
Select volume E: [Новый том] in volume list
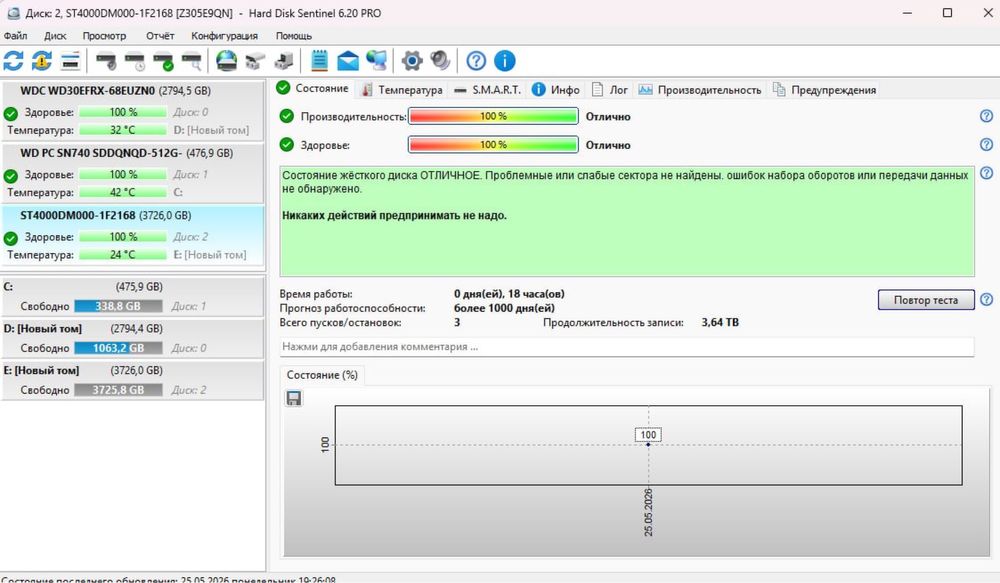133,380
